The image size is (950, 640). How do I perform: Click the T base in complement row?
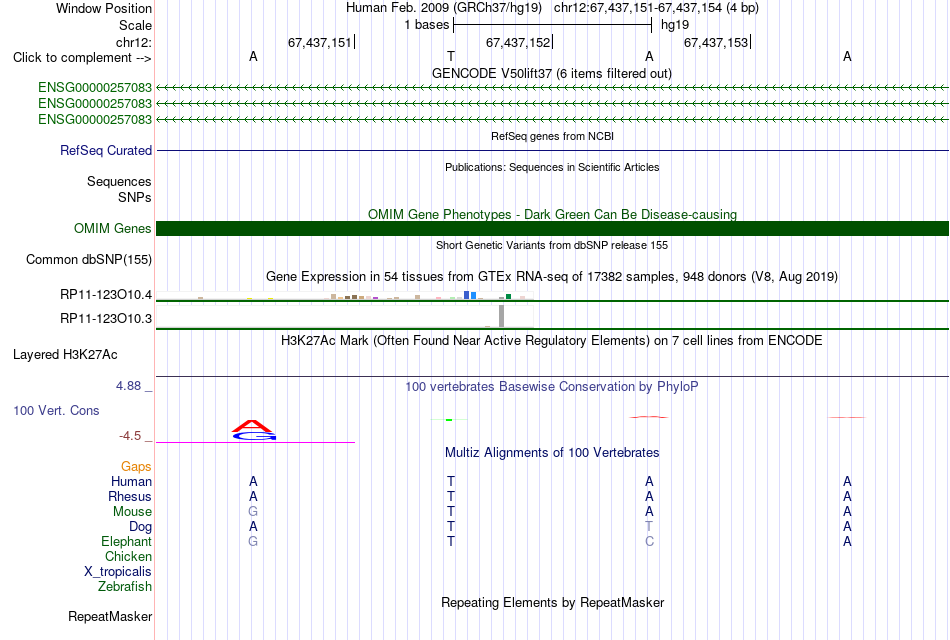(x=451, y=56)
